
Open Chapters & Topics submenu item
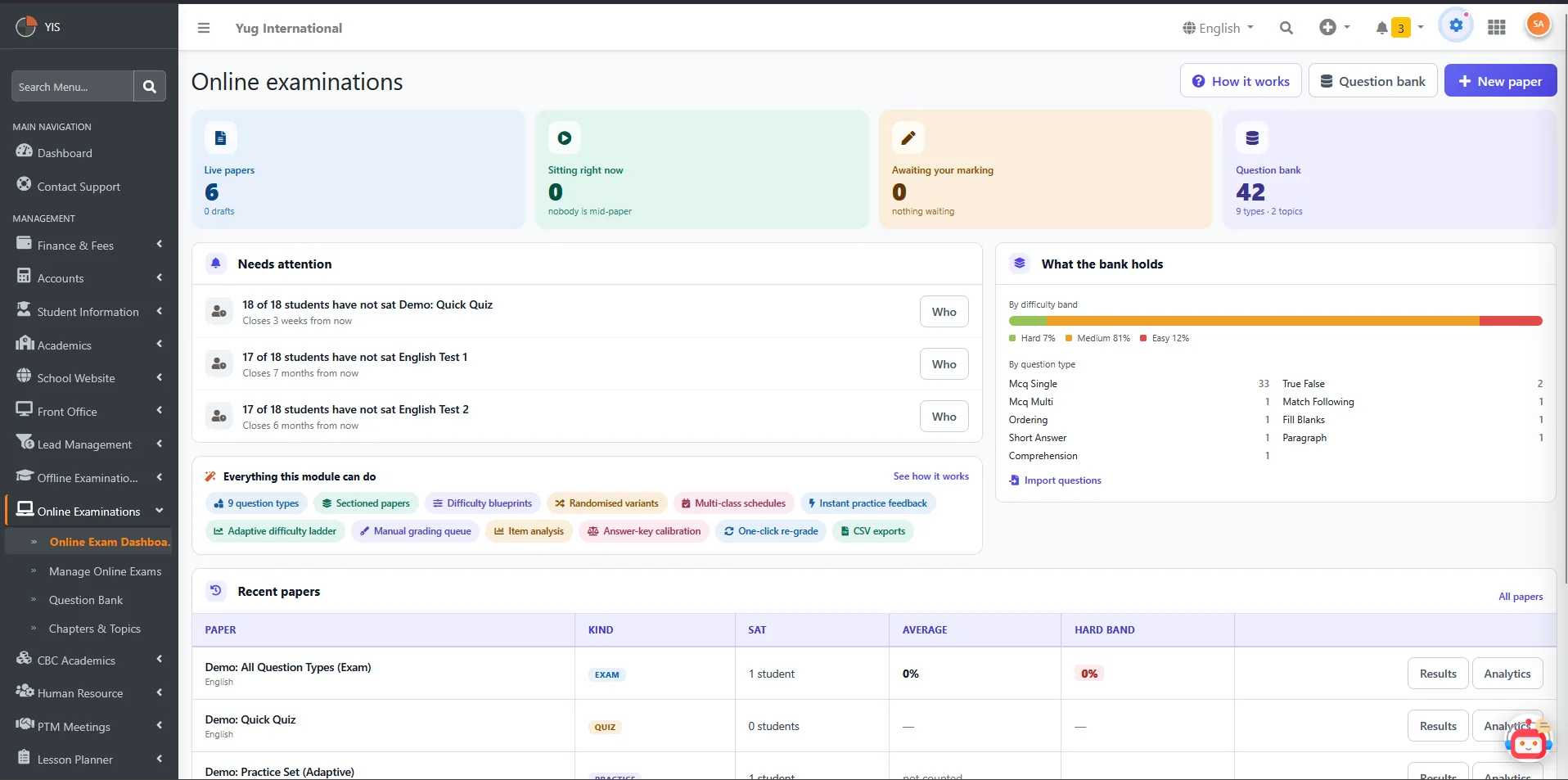pos(95,629)
